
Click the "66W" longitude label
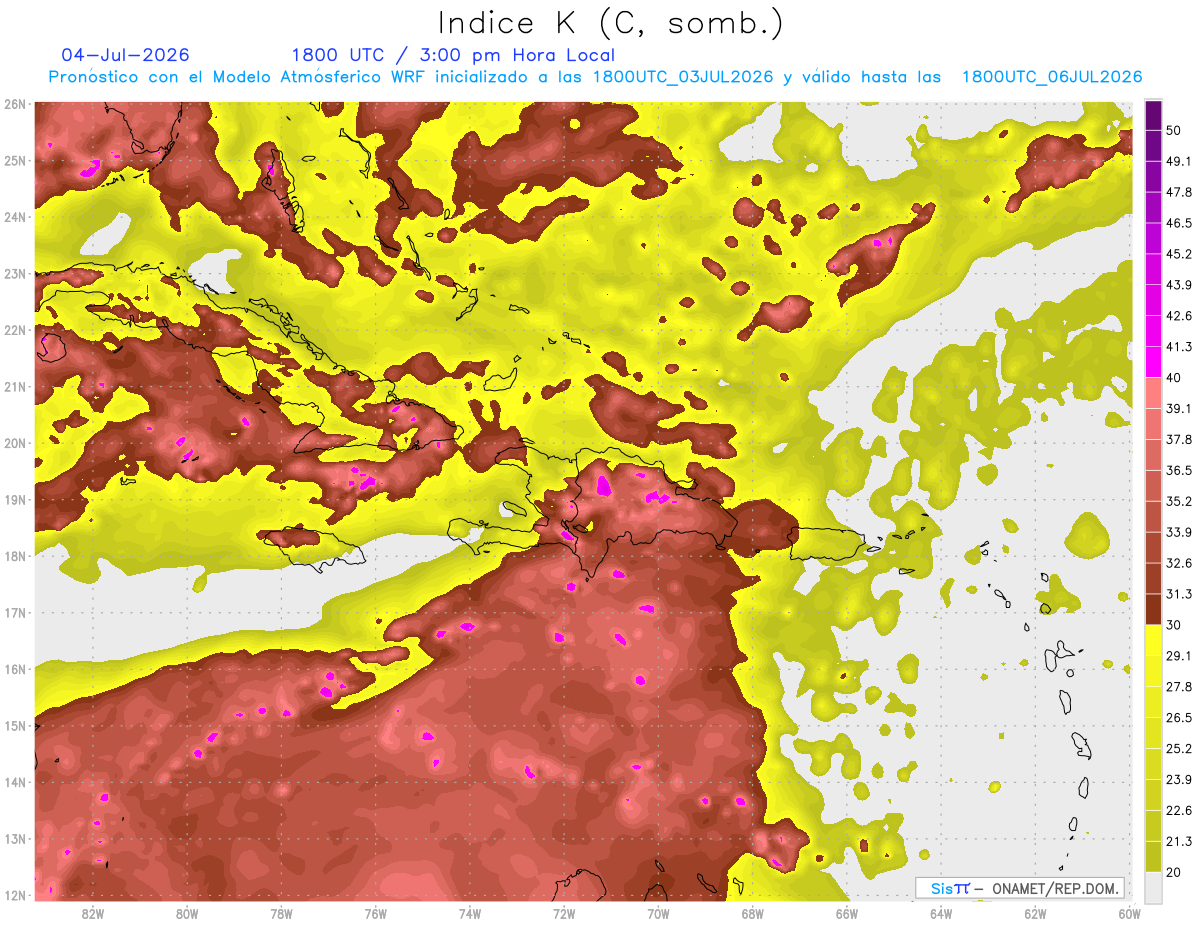tap(846, 913)
